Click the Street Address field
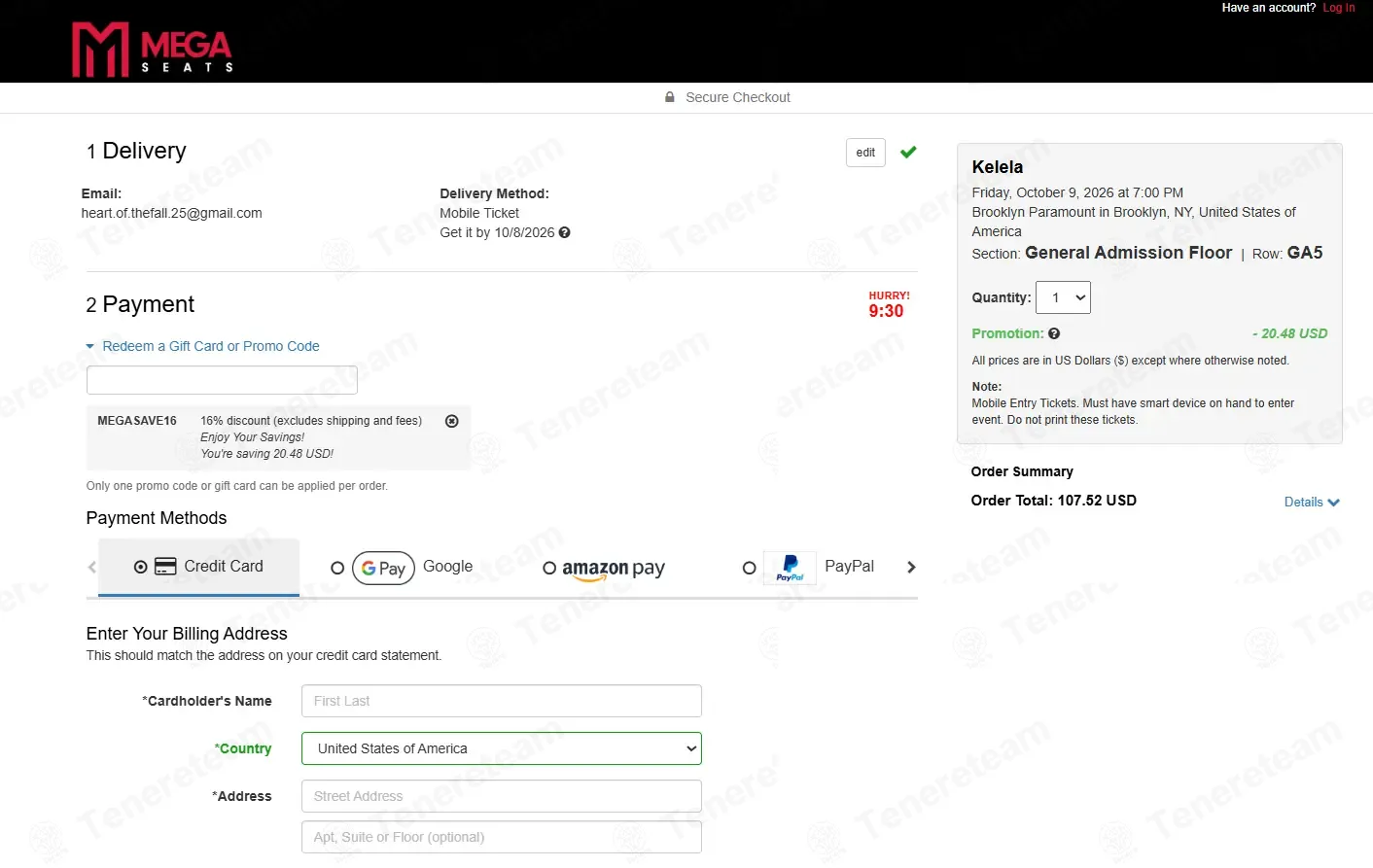 (502, 796)
